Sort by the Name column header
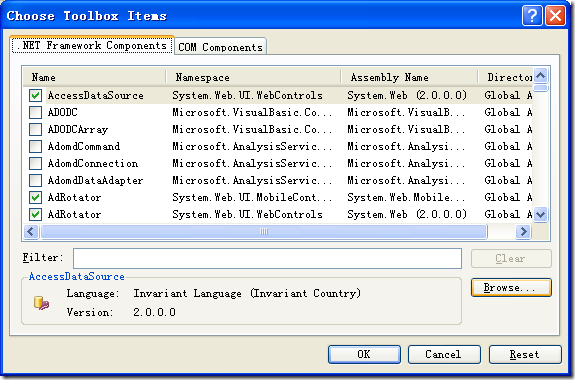The height and width of the screenshot is (380, 575). pos(95,77)
